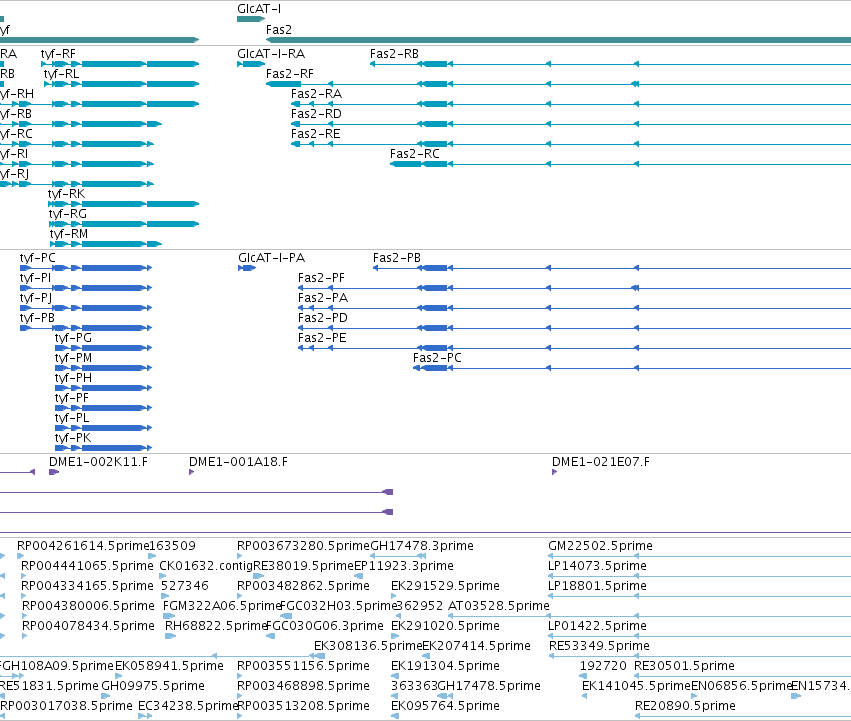Select GlcAT-I-PA protein label

(271, 258)
